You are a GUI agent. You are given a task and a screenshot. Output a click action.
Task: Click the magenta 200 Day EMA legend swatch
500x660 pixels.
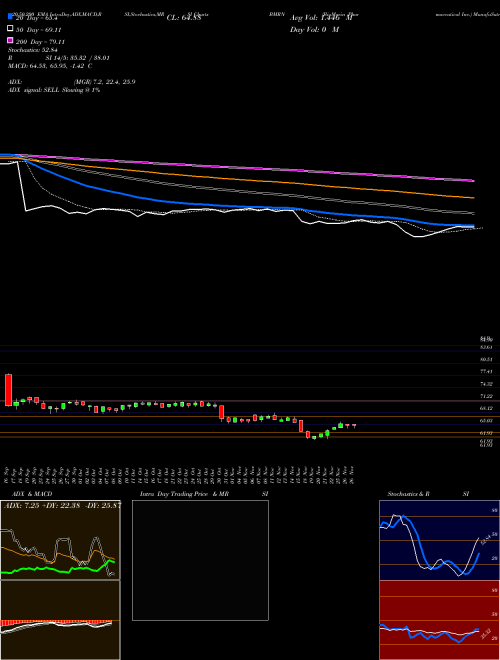point(10,40)
